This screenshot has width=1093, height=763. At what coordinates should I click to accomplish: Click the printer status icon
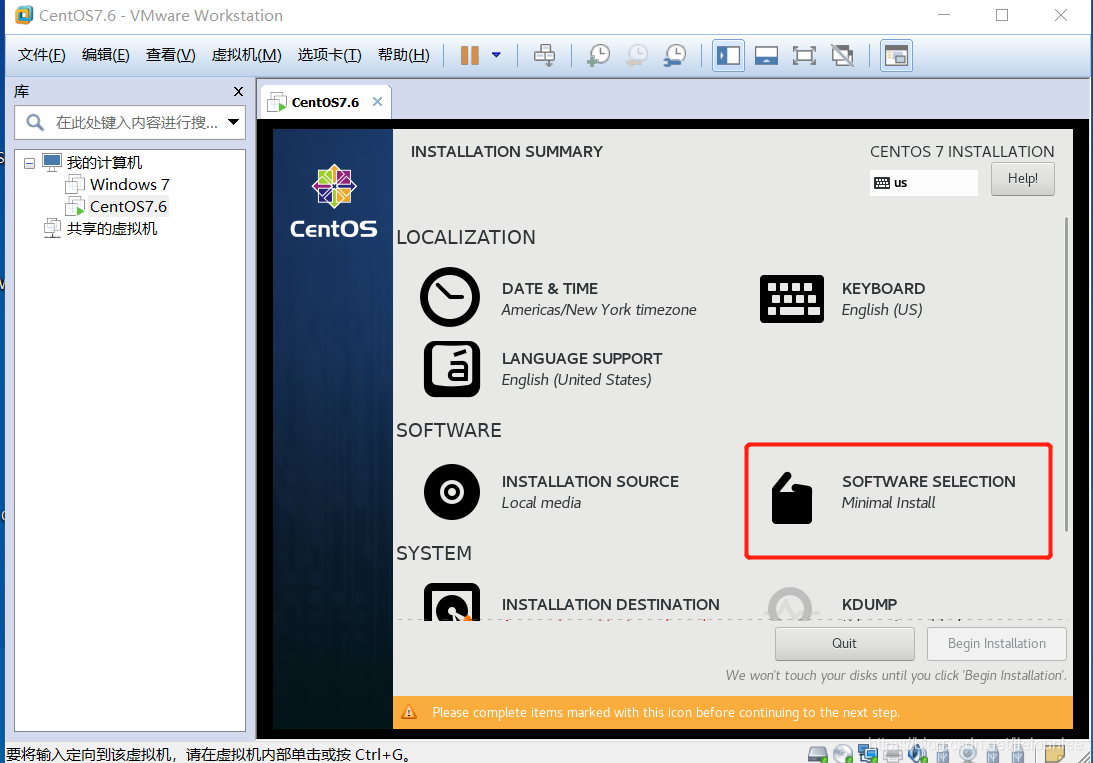point(893,754)
